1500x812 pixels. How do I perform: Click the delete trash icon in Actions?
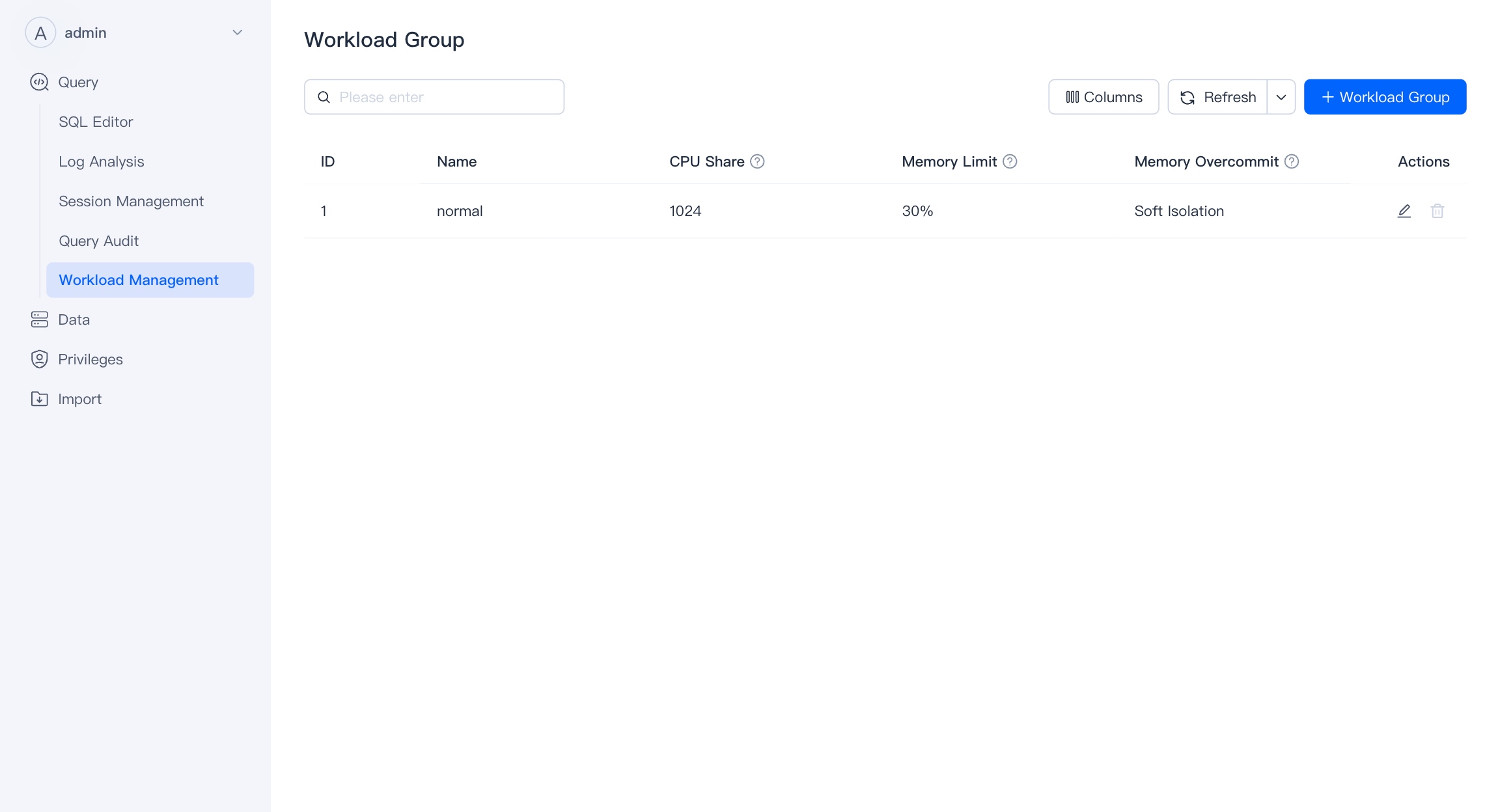[1437, 211]
